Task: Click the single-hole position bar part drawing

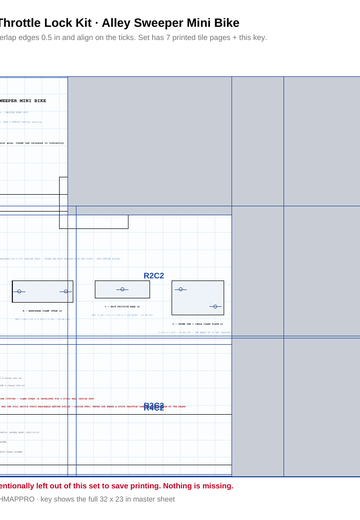Action: click(x=122, y=289)
